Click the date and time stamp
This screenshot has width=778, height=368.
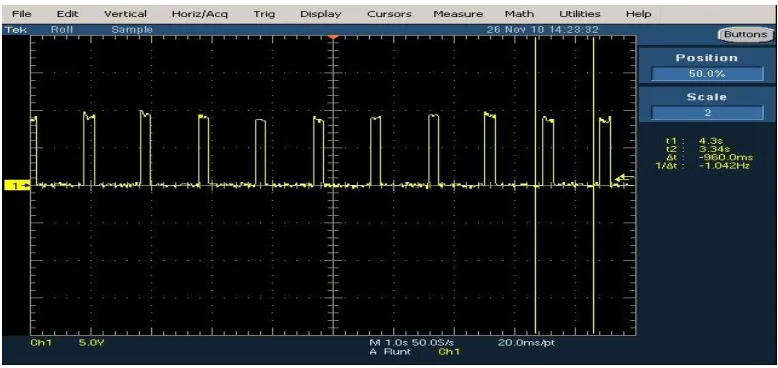[x=542, y=30]
